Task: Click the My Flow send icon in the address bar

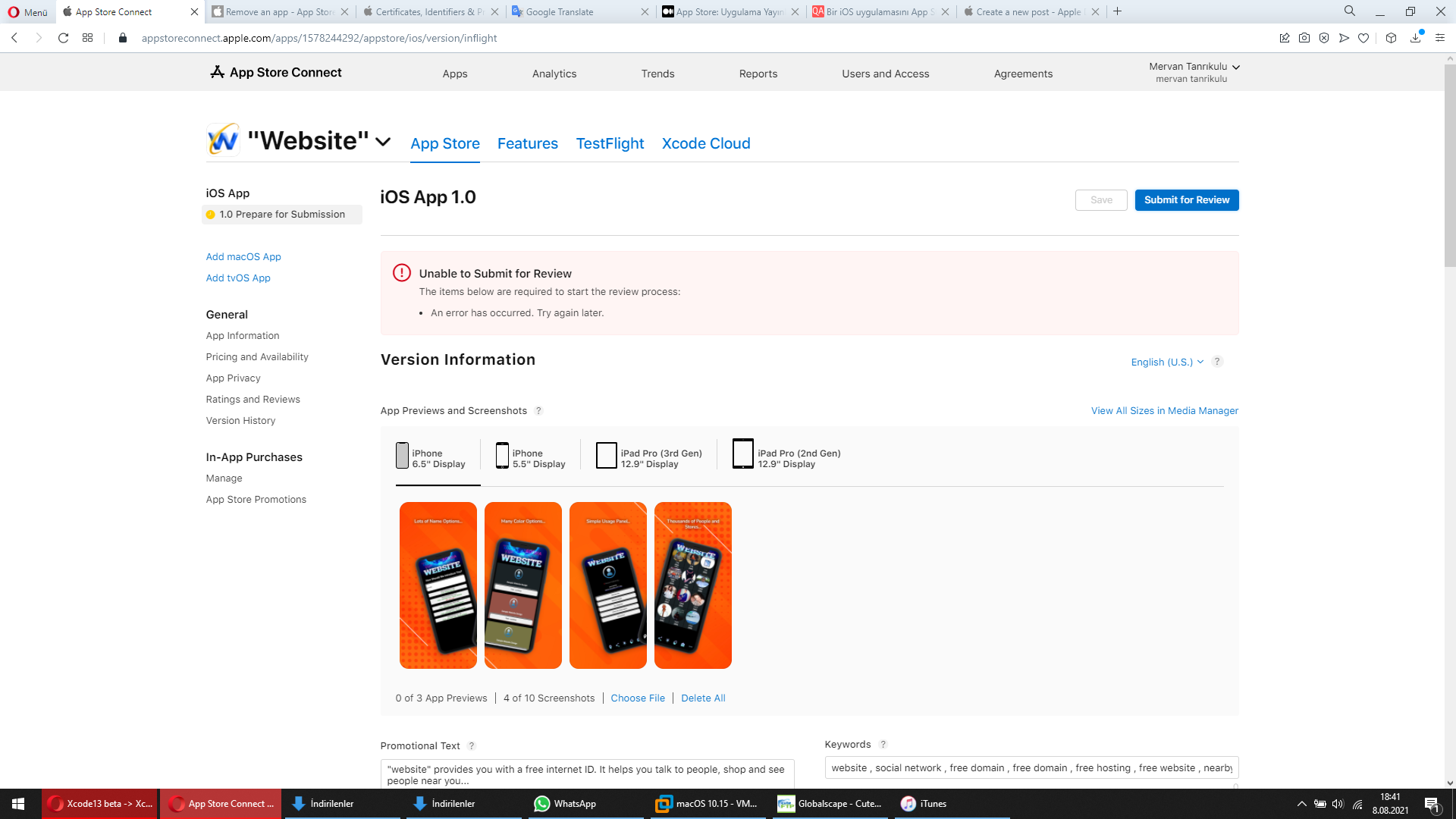Action: point(1344,38)
